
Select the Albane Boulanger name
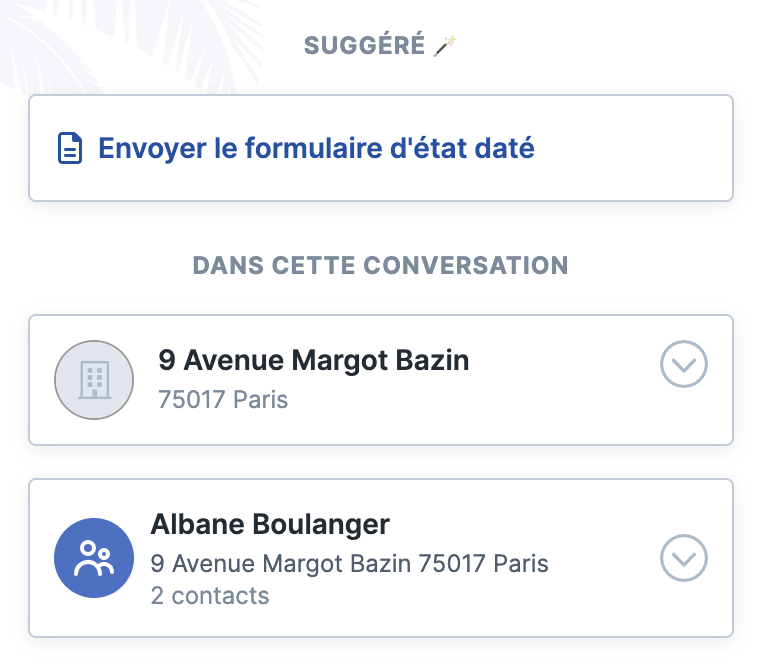(x=270, y=525)
